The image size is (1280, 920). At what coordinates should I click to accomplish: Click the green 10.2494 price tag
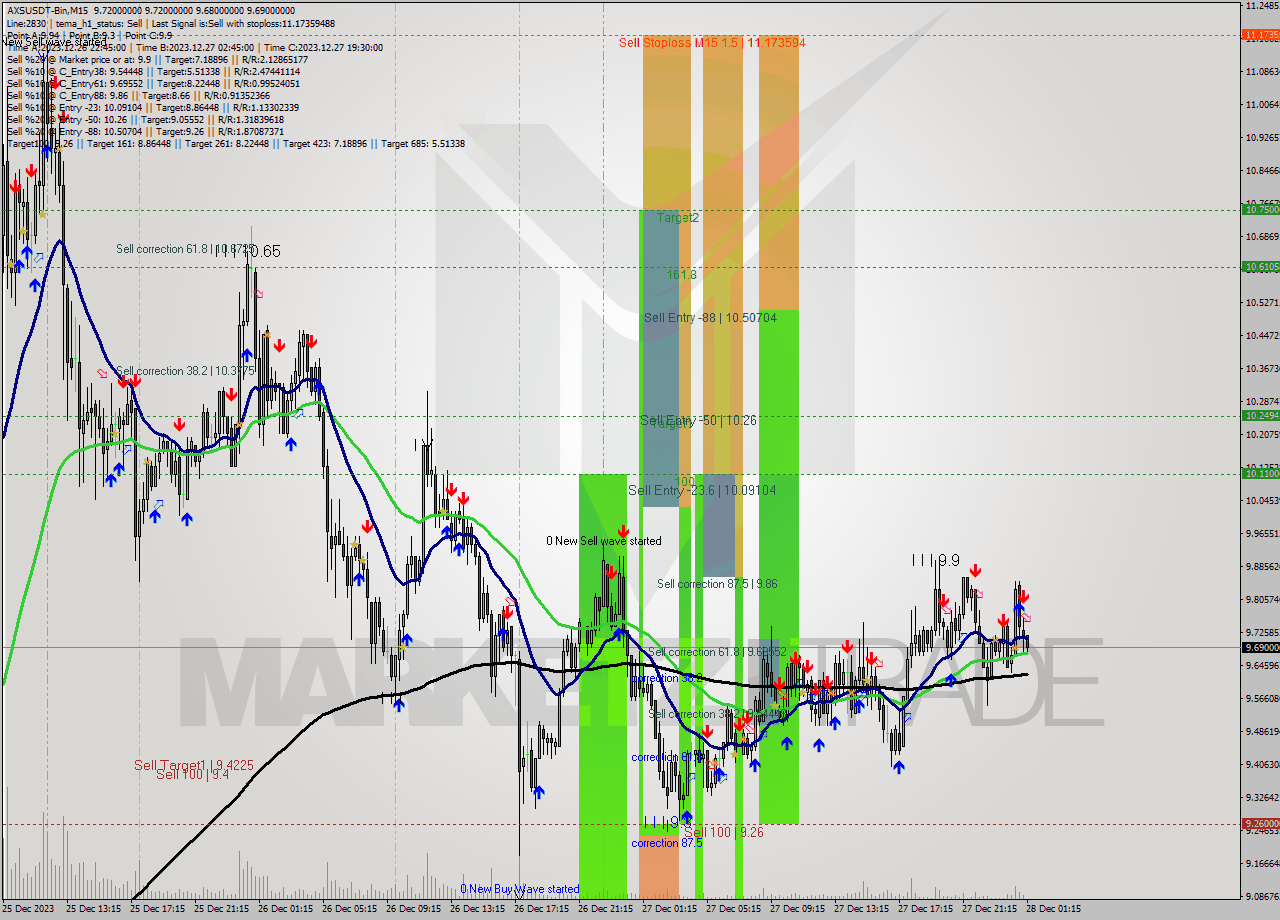(x=1260, y=415)
